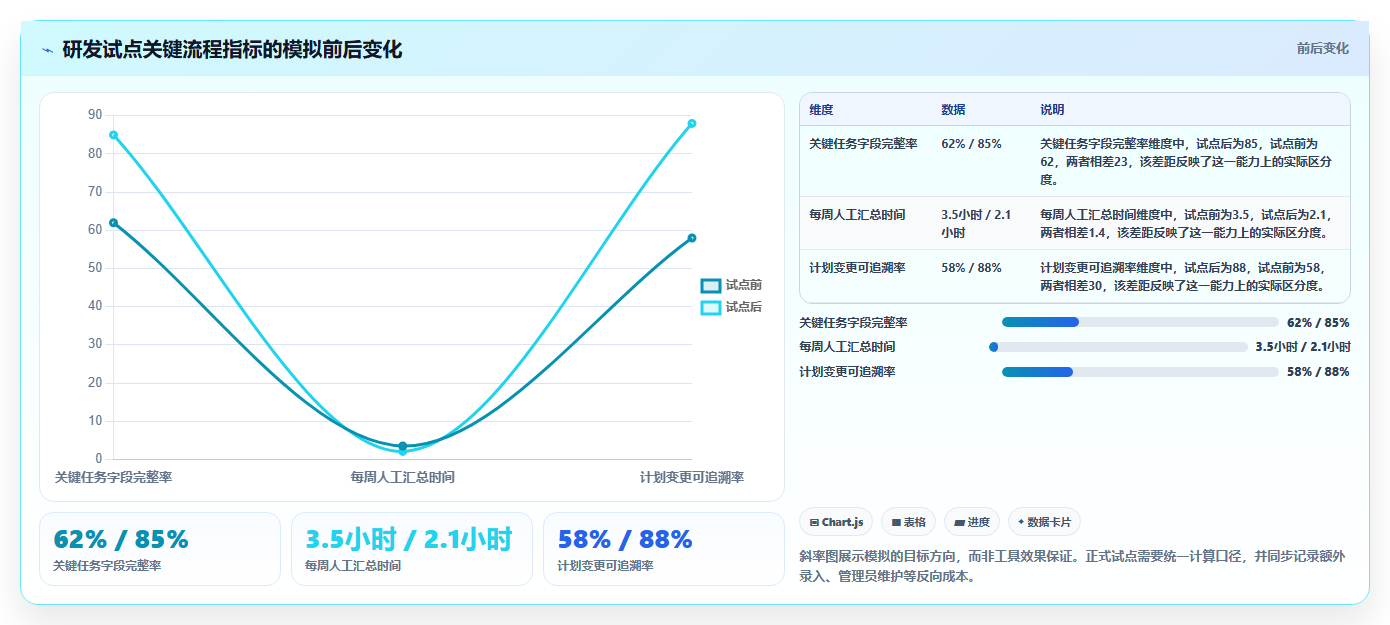Screen dimensions: 1390x625
Task: Click the 表格 tag
Action: tap(909, 522)
